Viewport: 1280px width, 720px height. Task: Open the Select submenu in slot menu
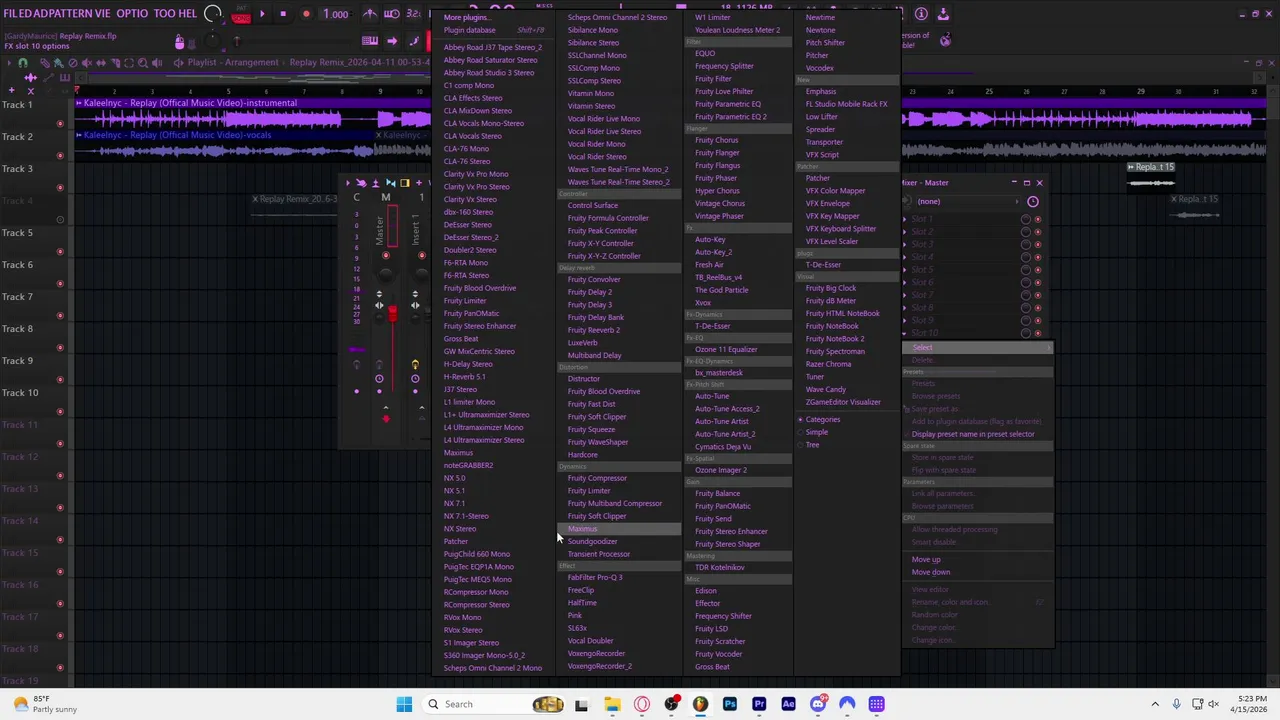(977, 348)
